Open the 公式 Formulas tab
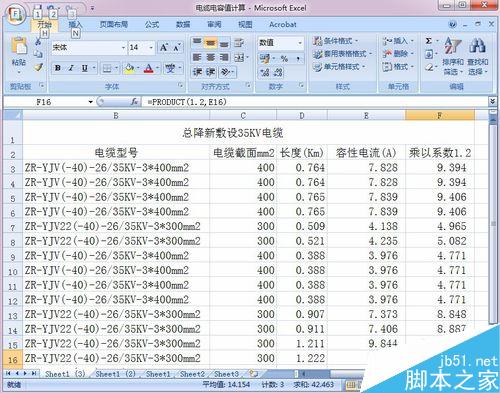 (152, 24)
